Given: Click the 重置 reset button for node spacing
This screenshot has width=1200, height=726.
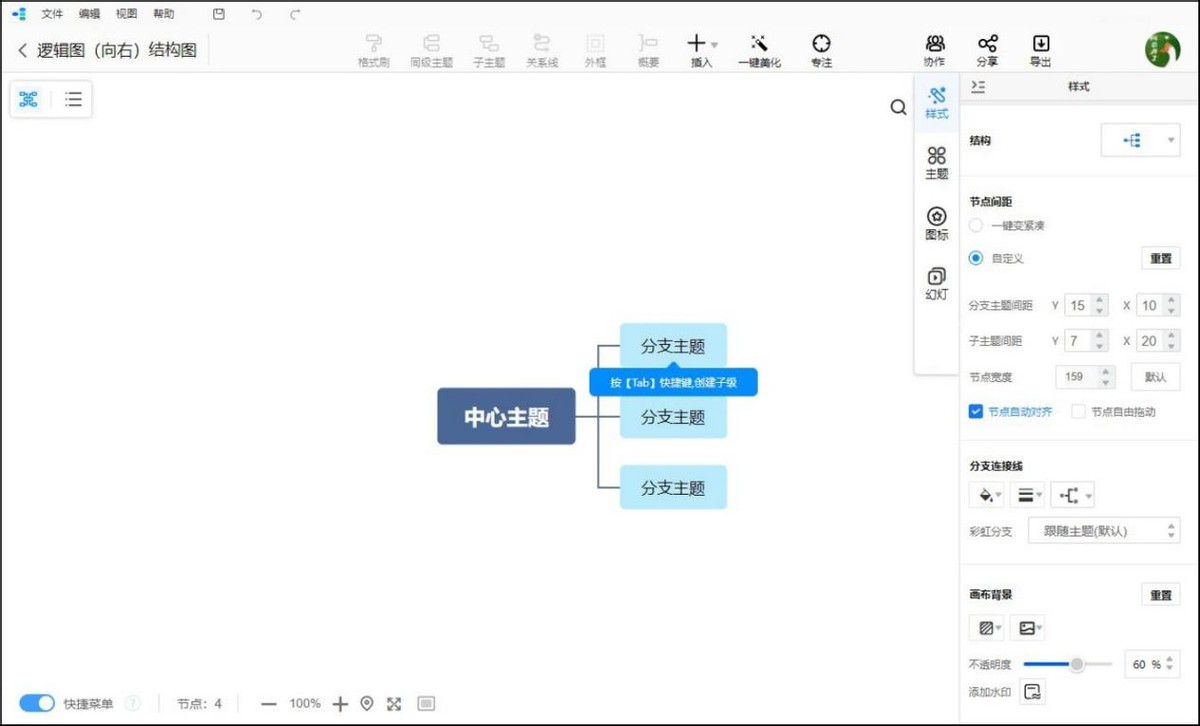Looking at the screenshot, I should click(1159, 258).
